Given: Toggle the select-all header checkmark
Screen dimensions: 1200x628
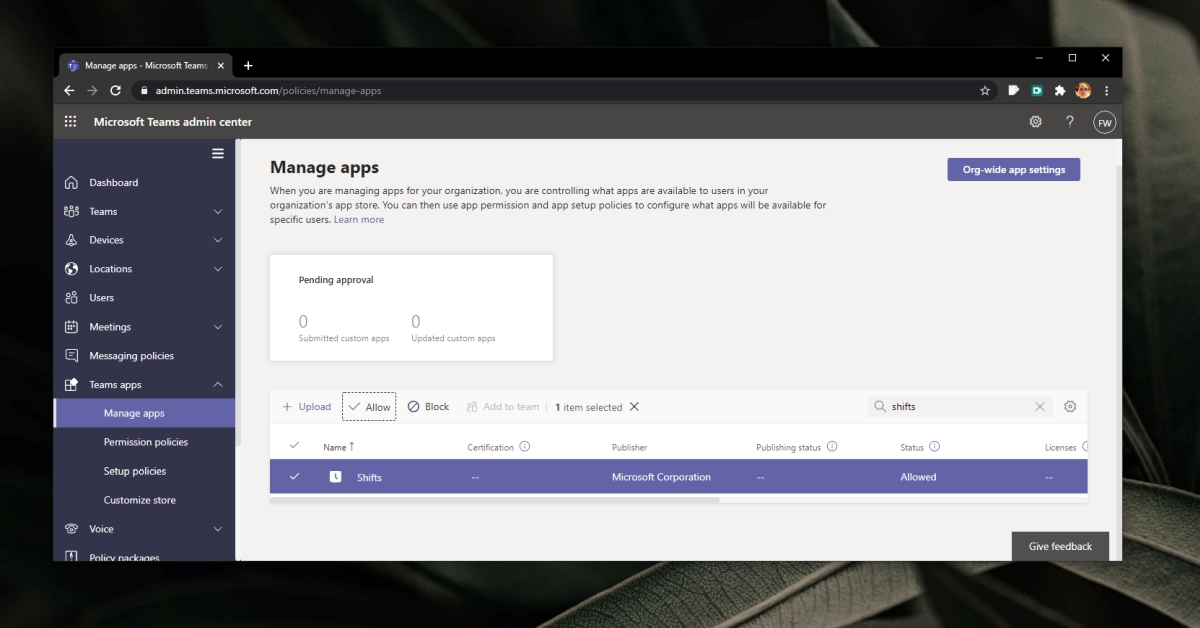Looking at the screenshot, I should pos(294,446).
